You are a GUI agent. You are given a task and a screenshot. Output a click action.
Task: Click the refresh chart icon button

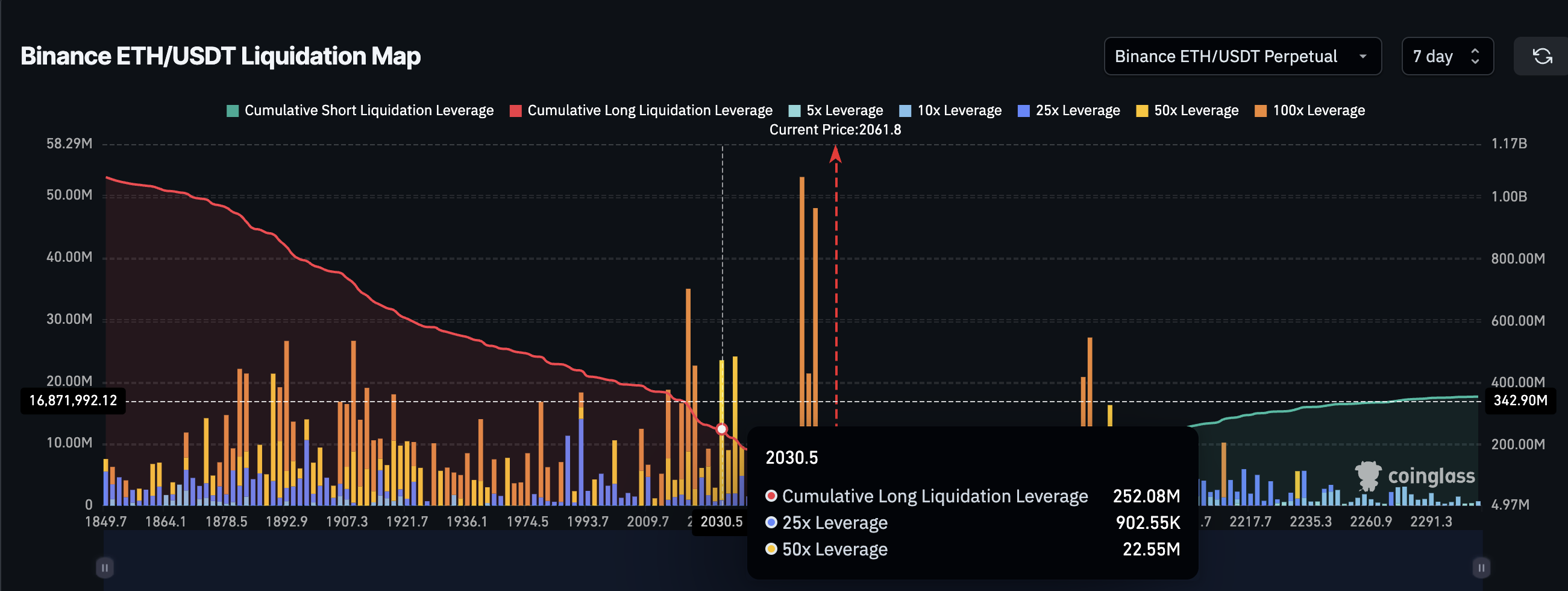[x=1541, y=57]
